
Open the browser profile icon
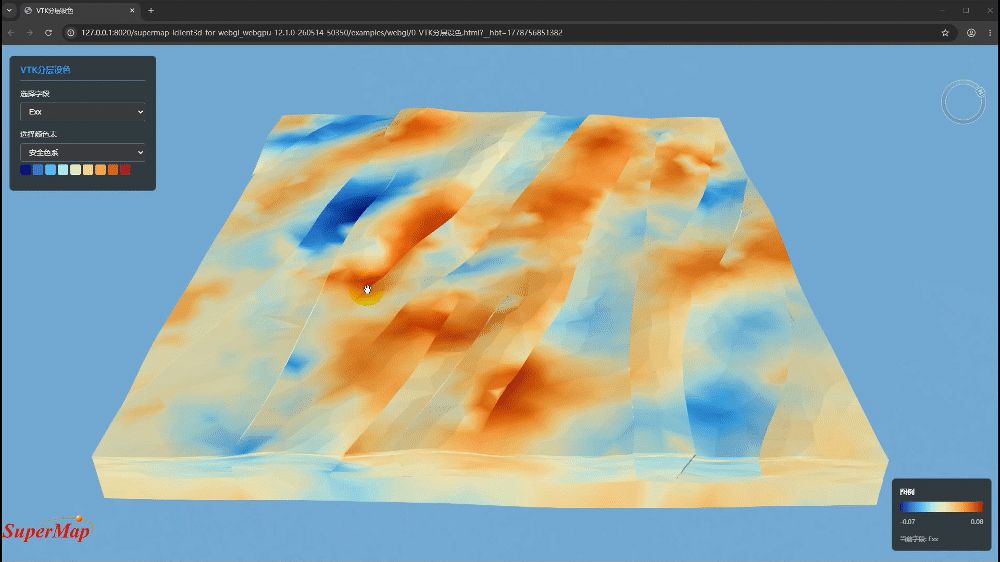tap(971, 33)
